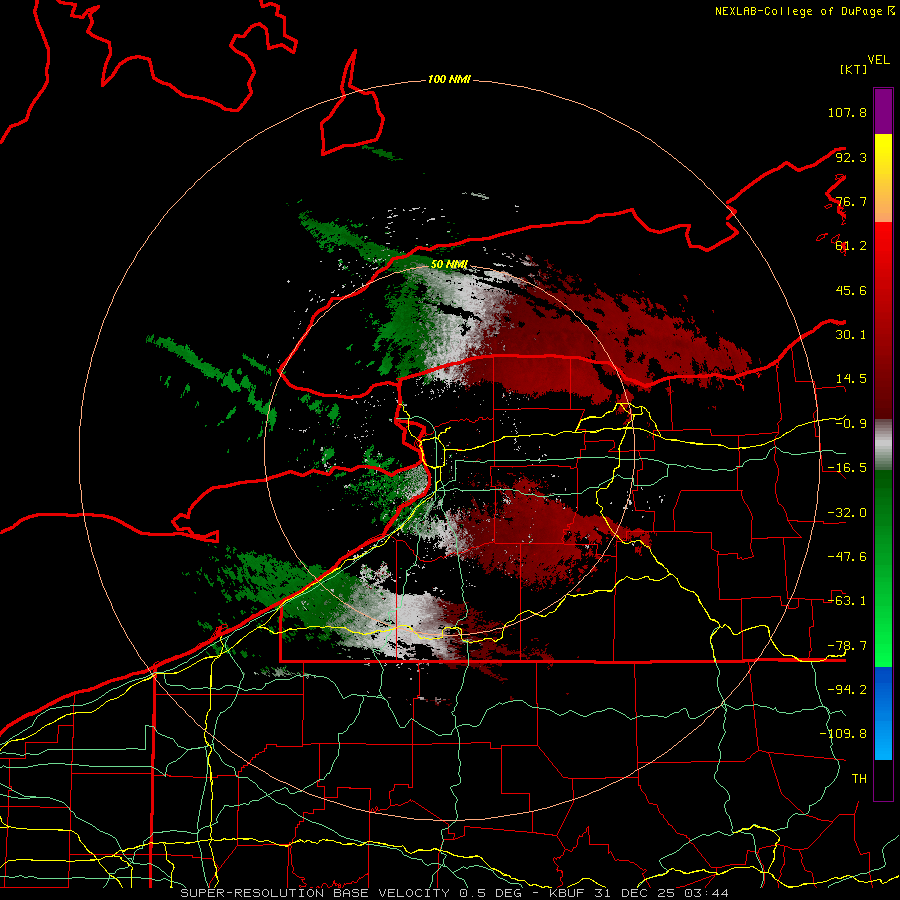This screenshot has height=900, width=900.
Task: Click the 100 NMI range ring label
Action: [x=449, y=79]
